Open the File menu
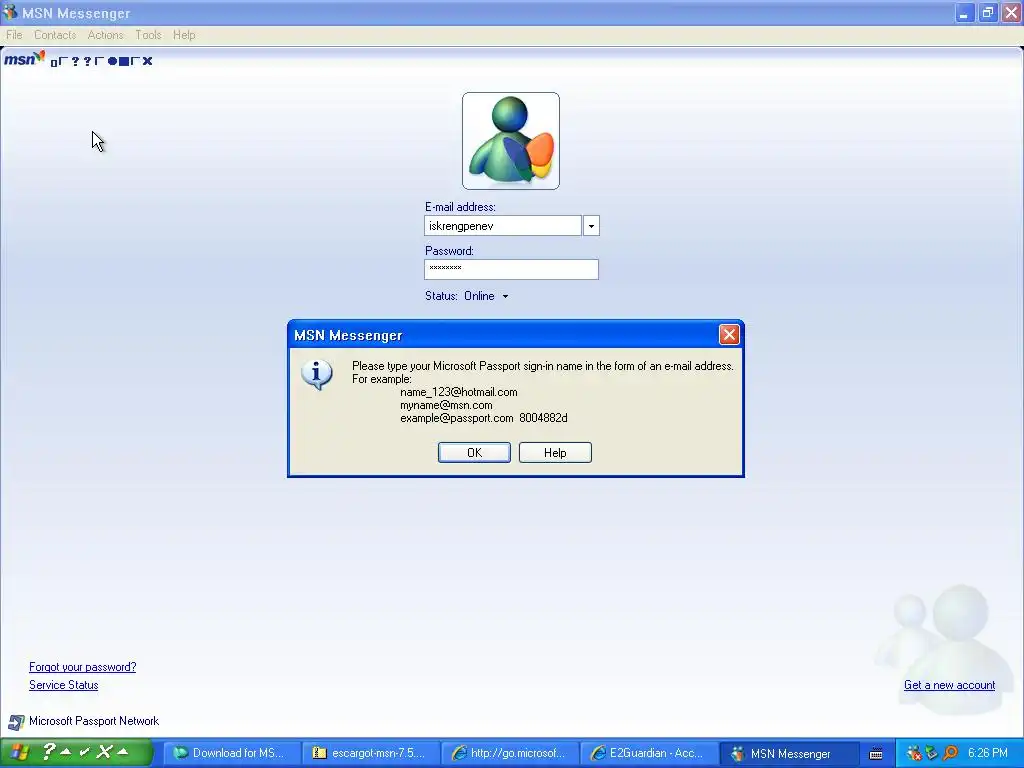The height and width of the screenshot is (768, 1024). click(x=14, y=35)
